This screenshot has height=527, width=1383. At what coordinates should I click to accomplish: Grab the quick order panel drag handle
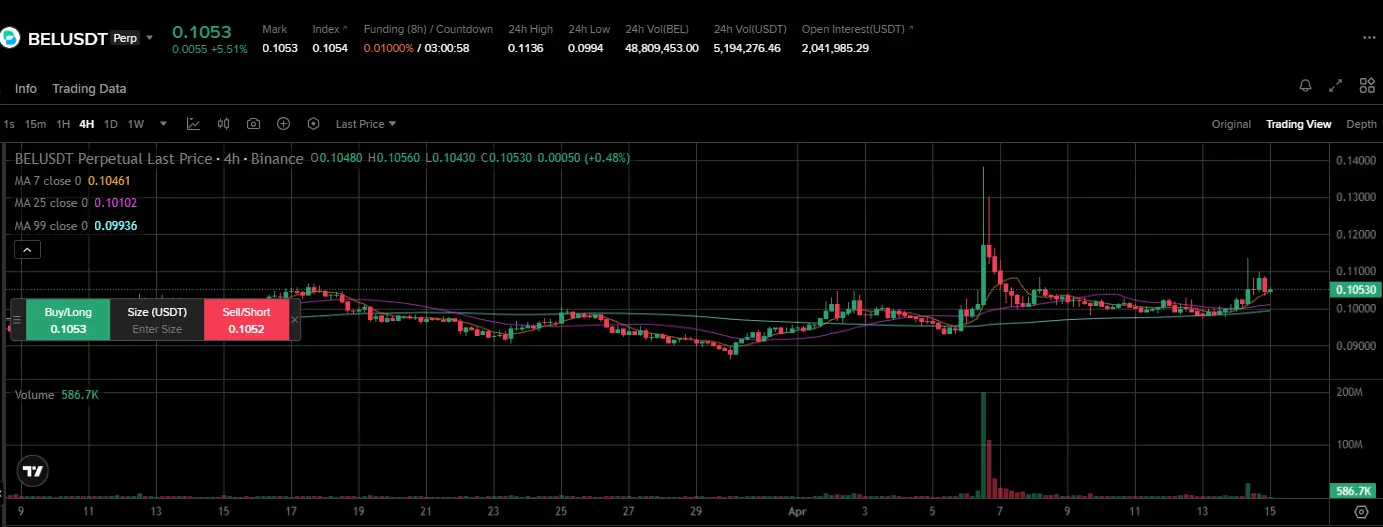17,320
